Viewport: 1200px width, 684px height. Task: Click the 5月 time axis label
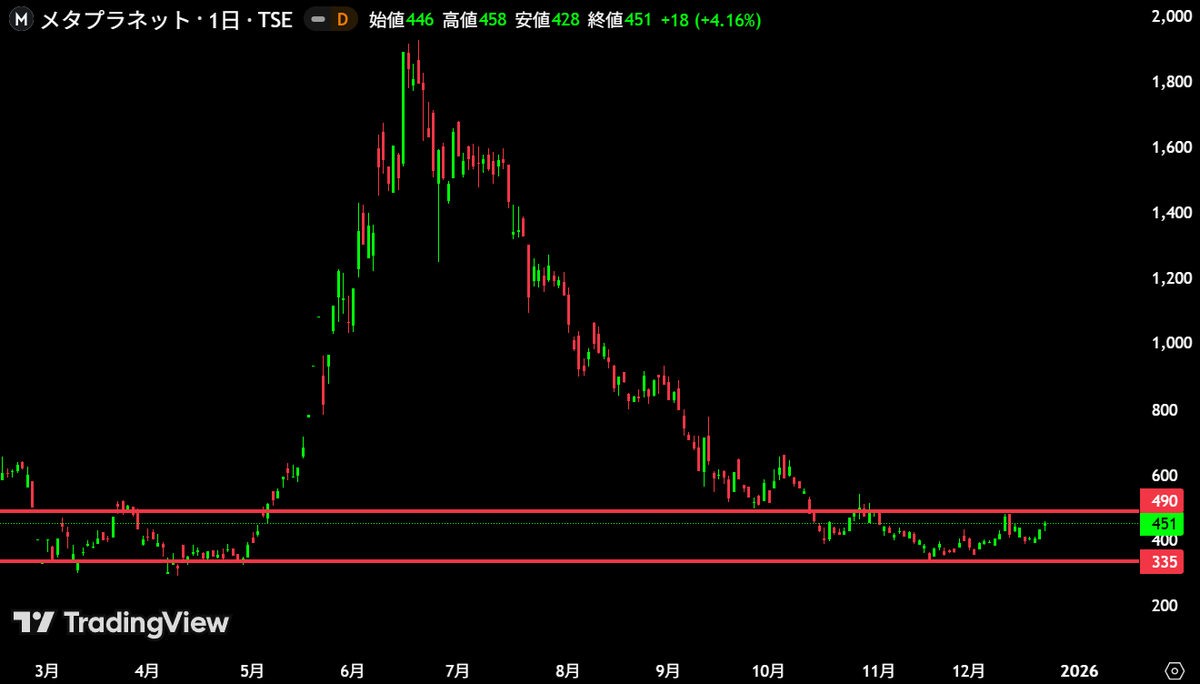[252, 669]
